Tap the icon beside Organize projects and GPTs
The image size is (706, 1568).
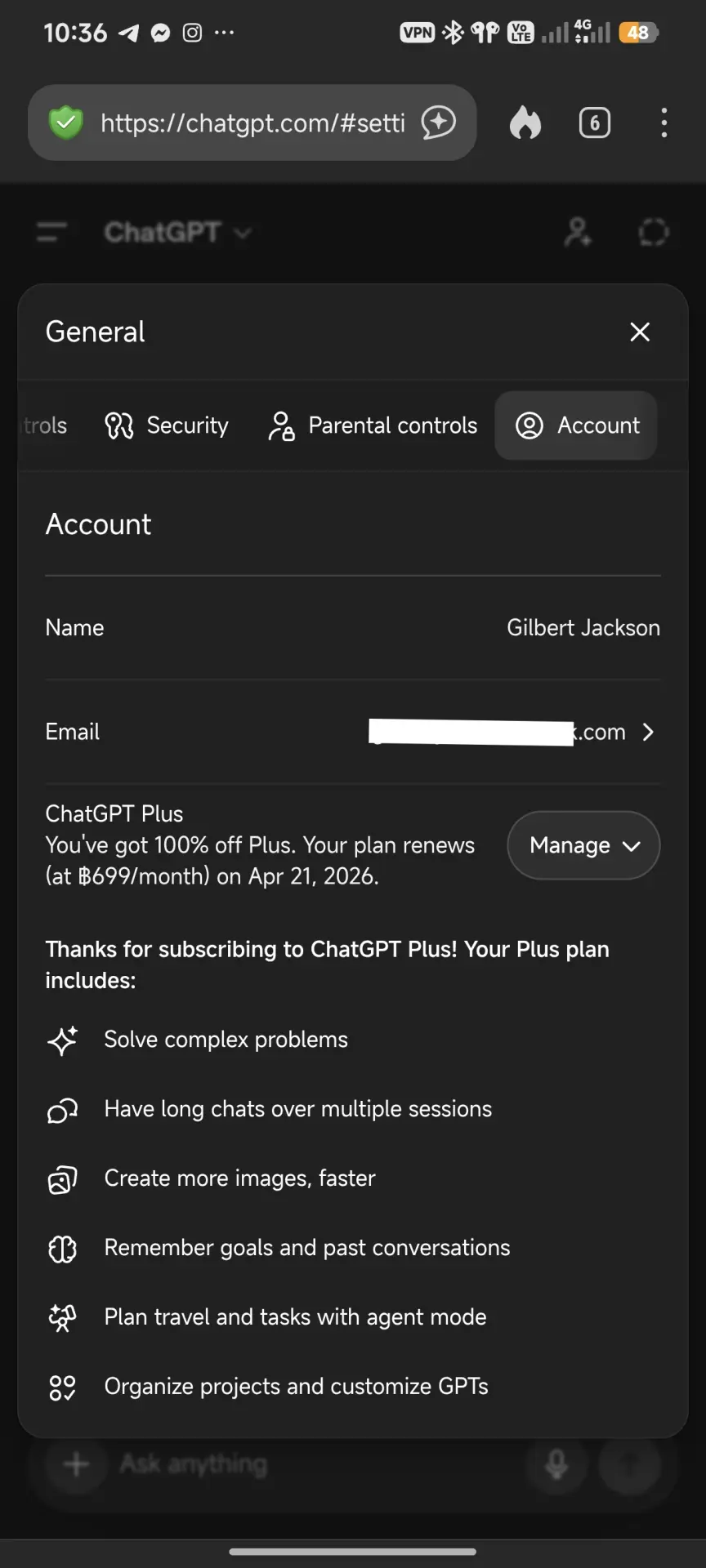coord(62,1387)
